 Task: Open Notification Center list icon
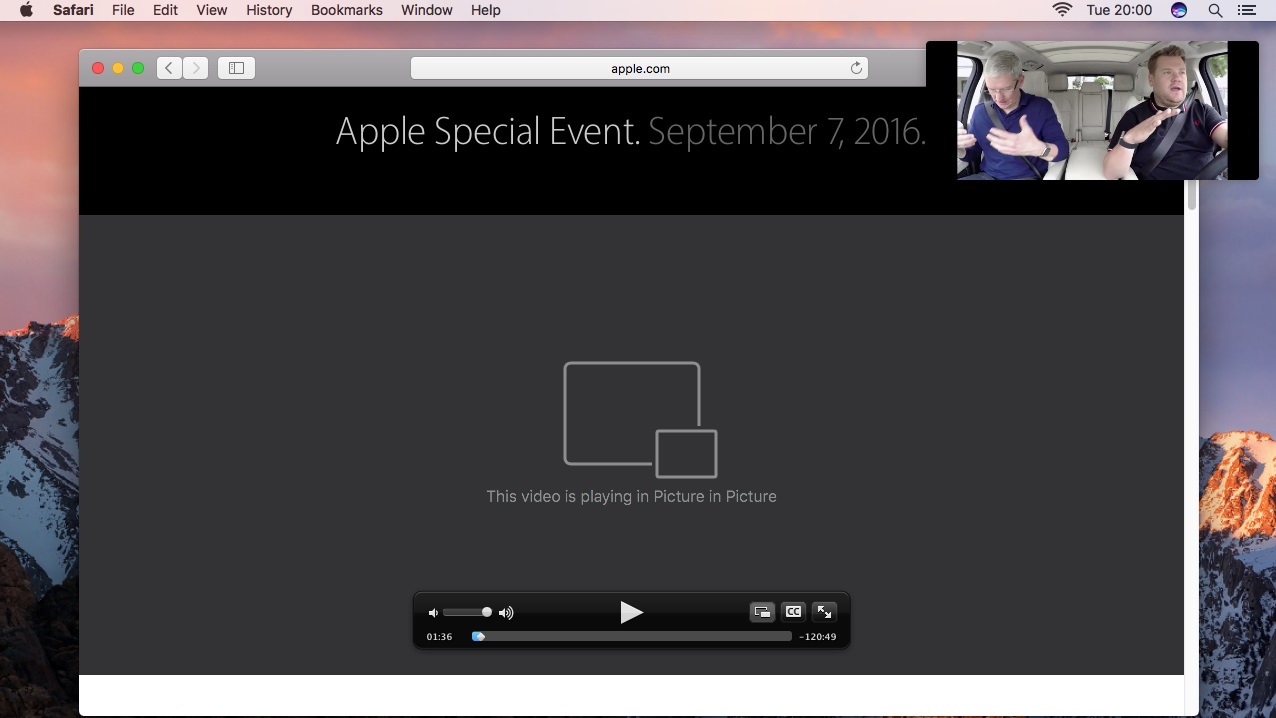tap(1246, 10)
